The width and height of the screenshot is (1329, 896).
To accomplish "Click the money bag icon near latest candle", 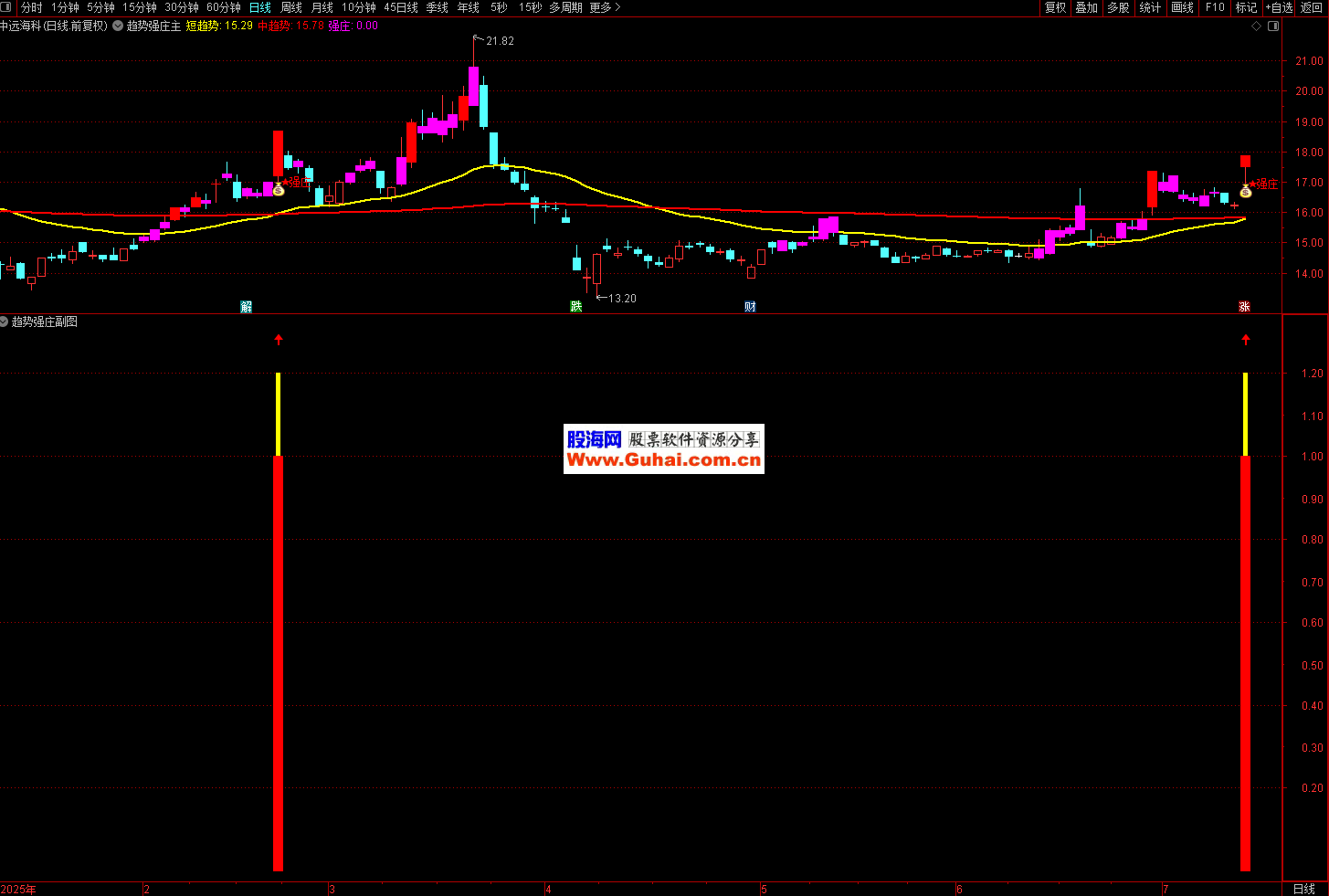I will [x=1246, y=190].
